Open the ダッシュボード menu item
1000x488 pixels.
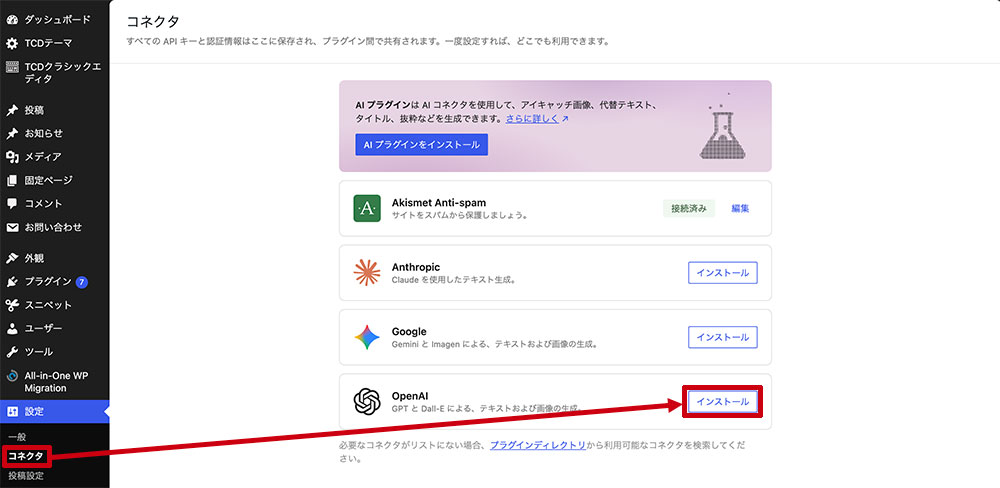(x=55, y=20)
